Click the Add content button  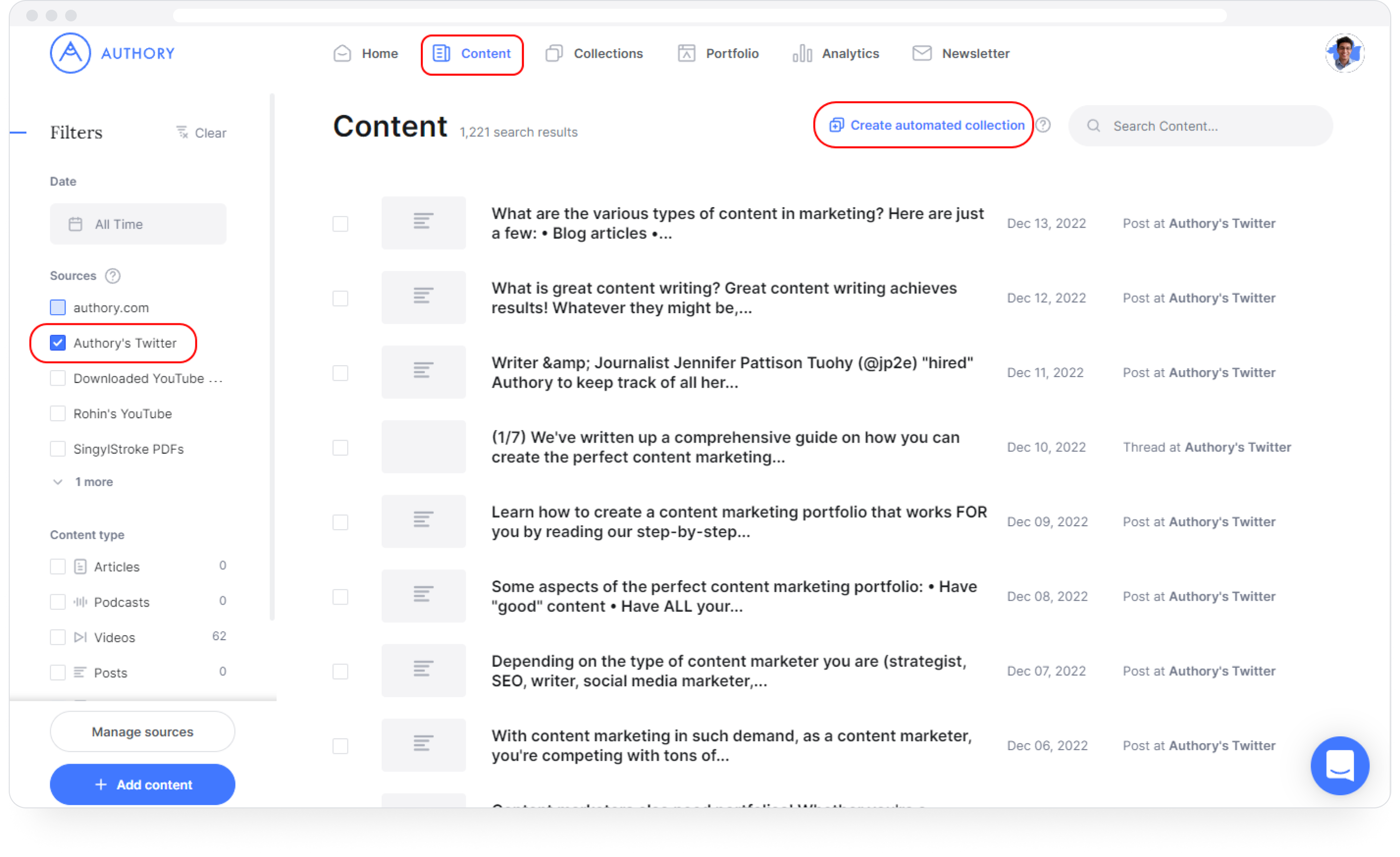(143, 785)
